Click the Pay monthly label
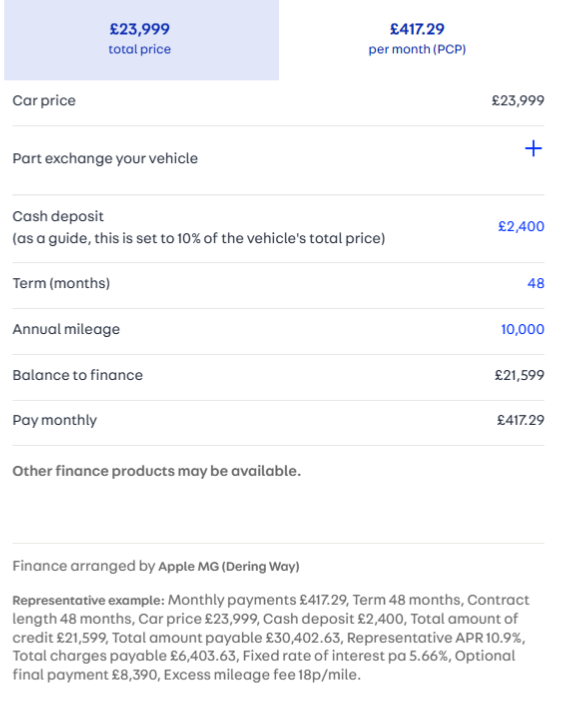This screenshot has width=565, height=701. [55, 421]
